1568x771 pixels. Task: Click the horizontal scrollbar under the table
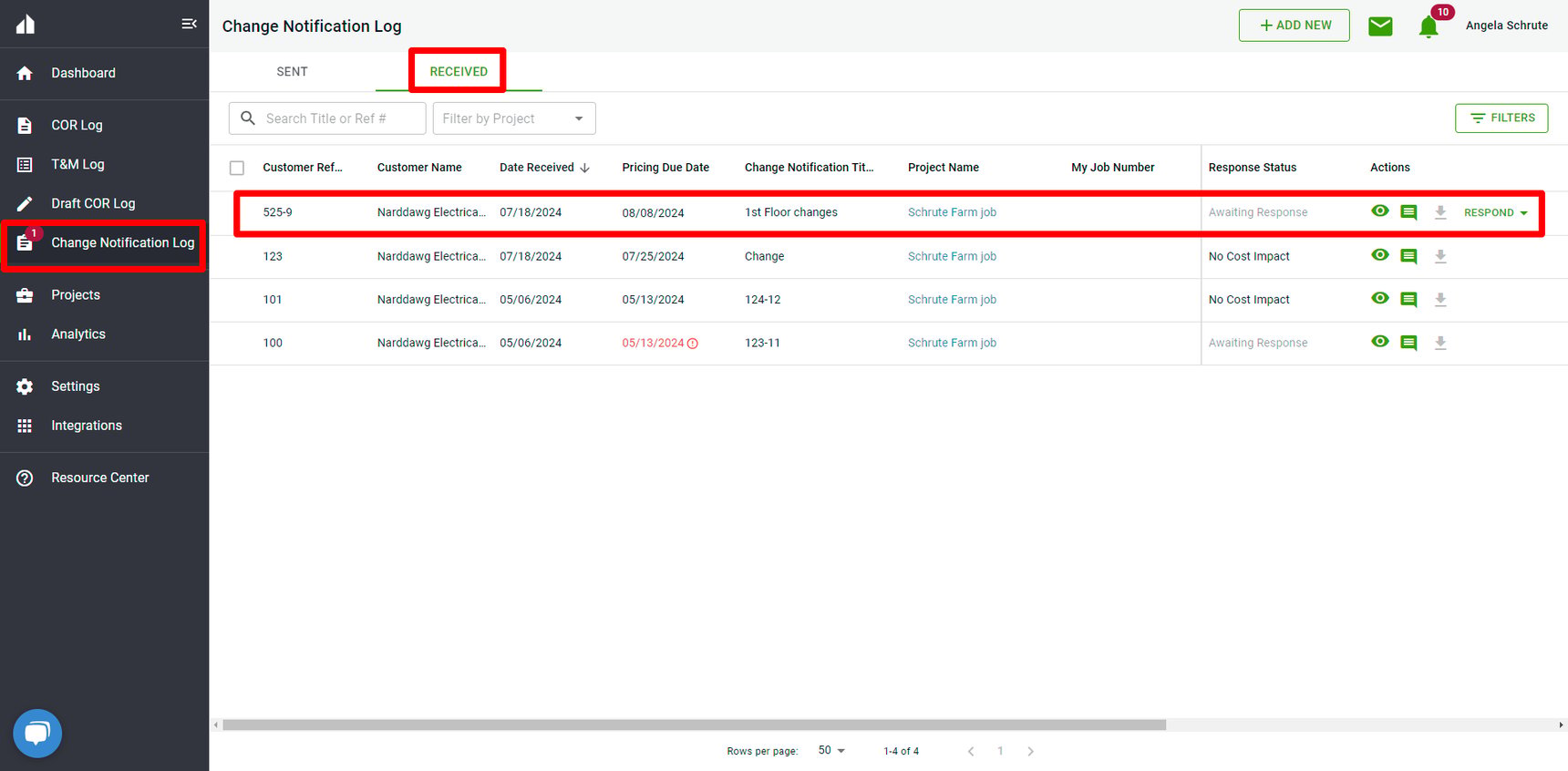pos(694,725)
